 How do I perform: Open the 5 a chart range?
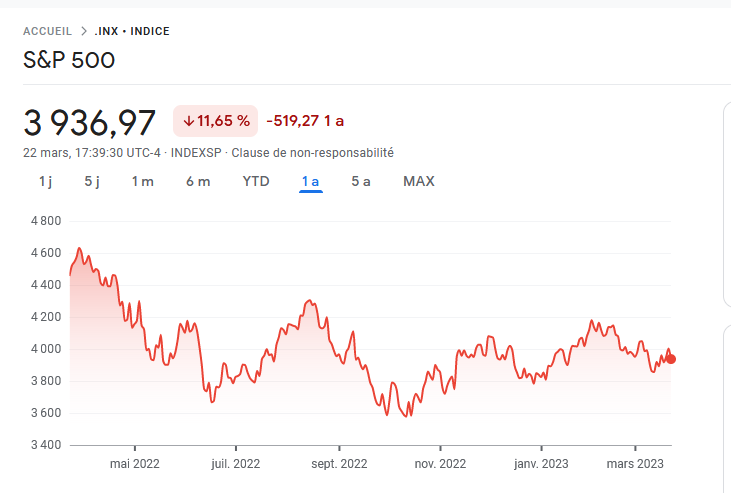361,181
